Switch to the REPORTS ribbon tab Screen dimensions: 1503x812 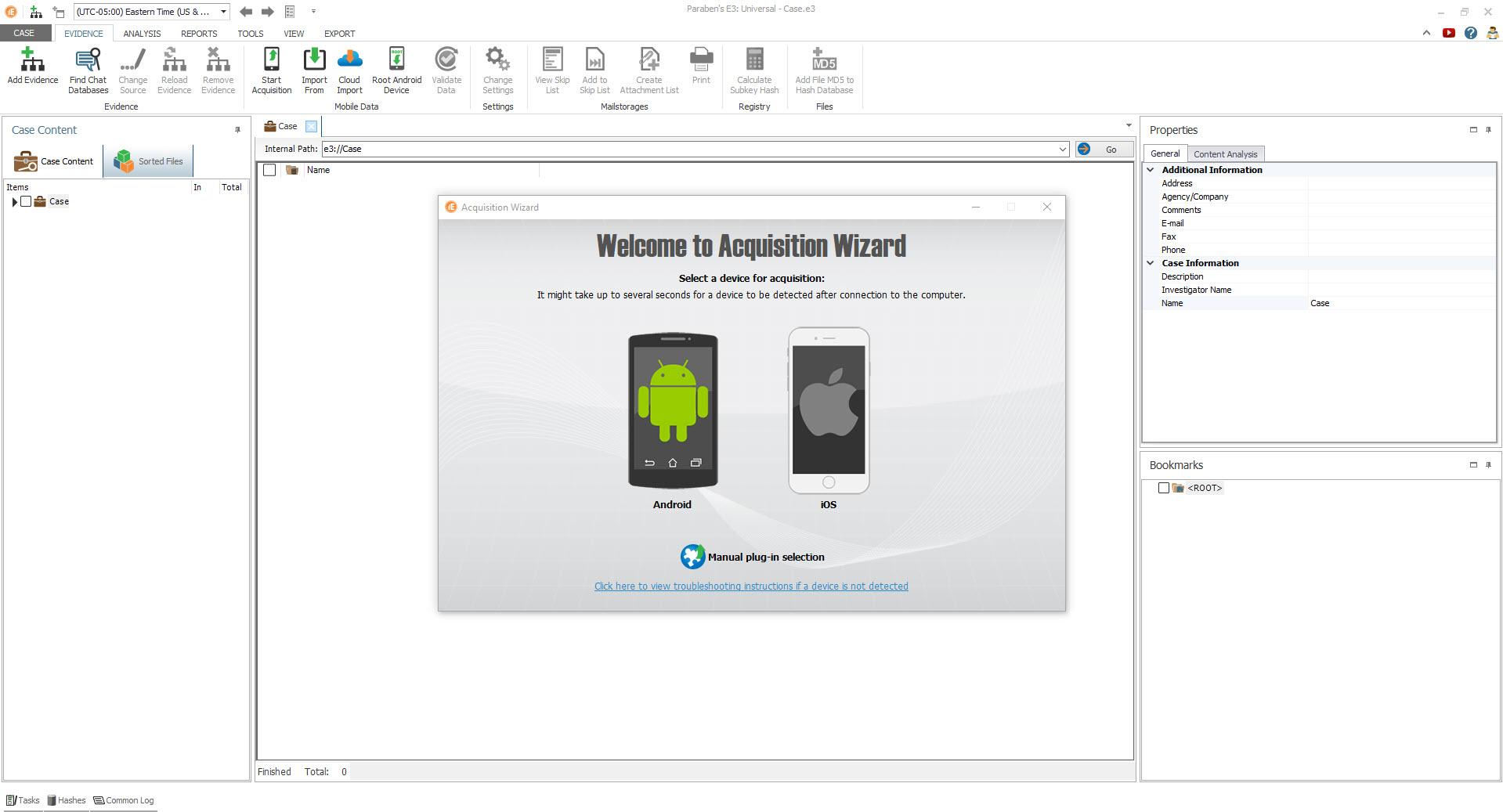coord(199,34)
